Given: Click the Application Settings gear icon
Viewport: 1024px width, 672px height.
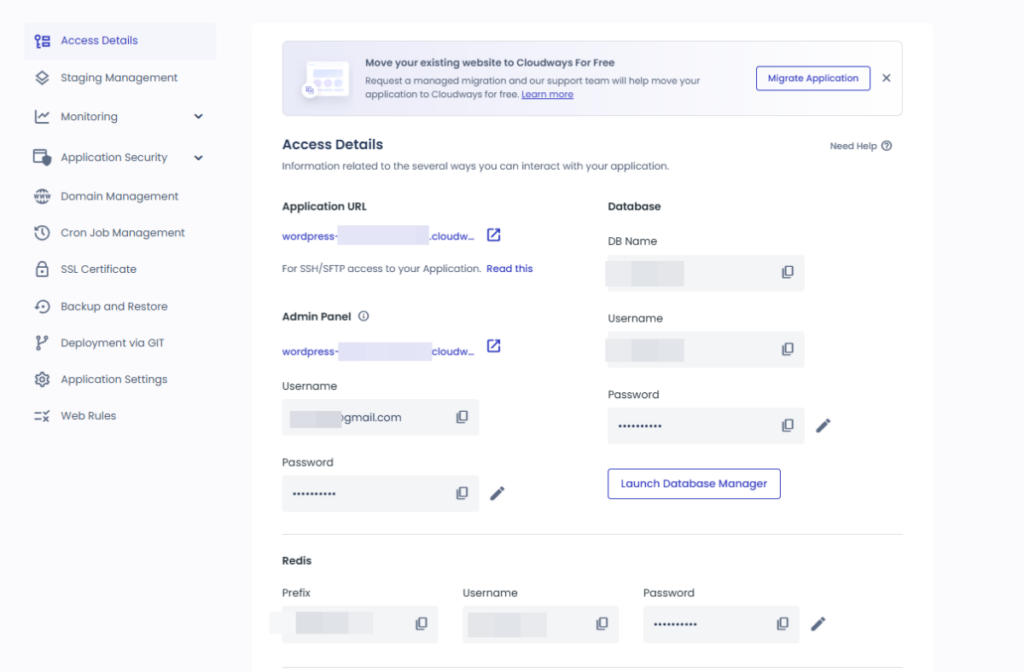Looking at the screenshot, I should [x=42, y=379].
